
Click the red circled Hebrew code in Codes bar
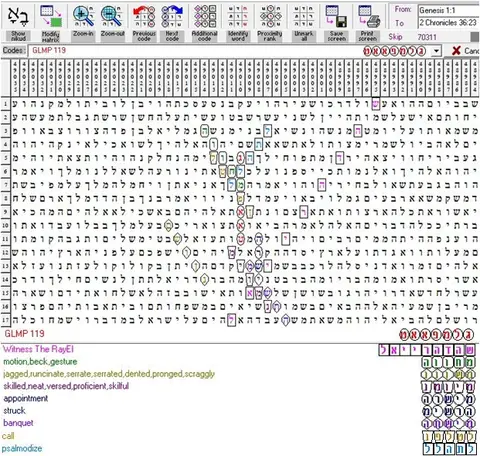tap(395, 51)
